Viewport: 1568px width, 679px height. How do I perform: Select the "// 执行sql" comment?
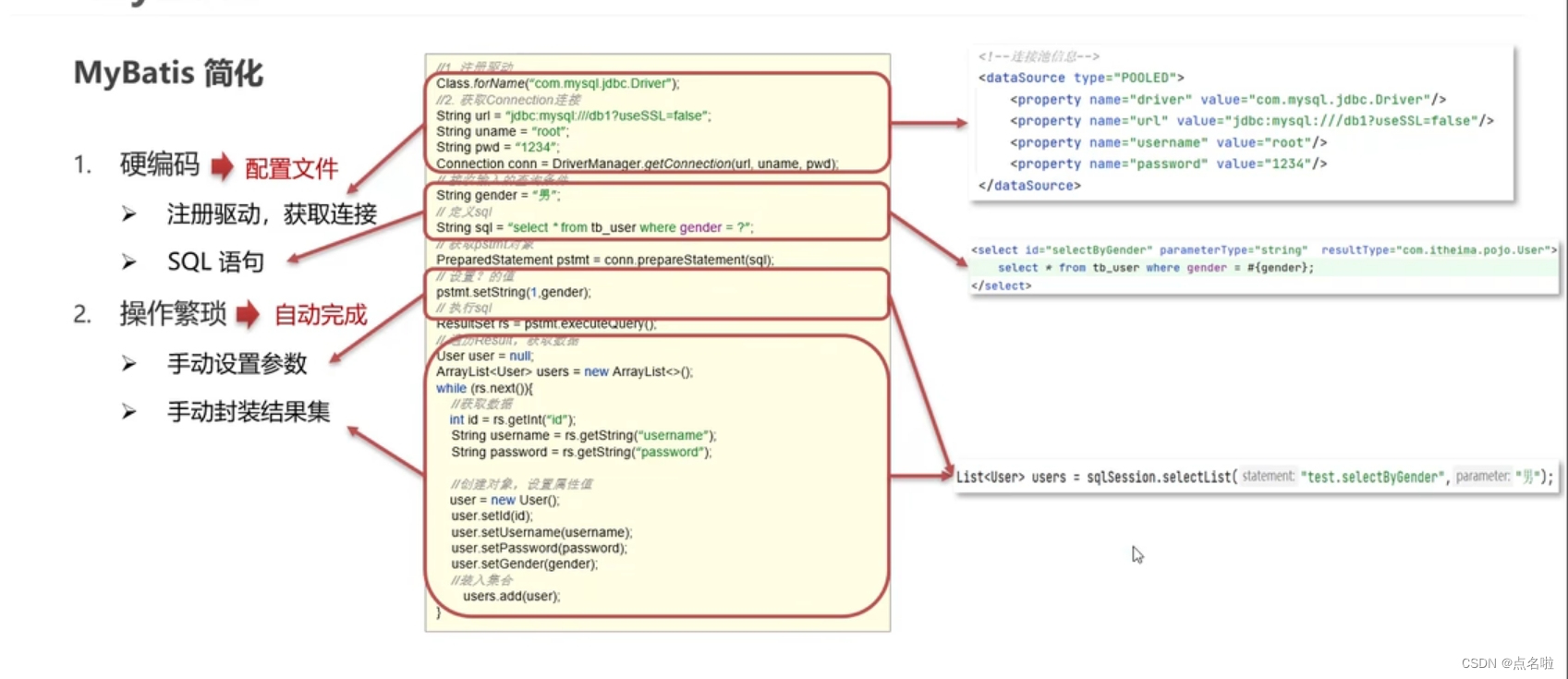[x=464, y=308]
